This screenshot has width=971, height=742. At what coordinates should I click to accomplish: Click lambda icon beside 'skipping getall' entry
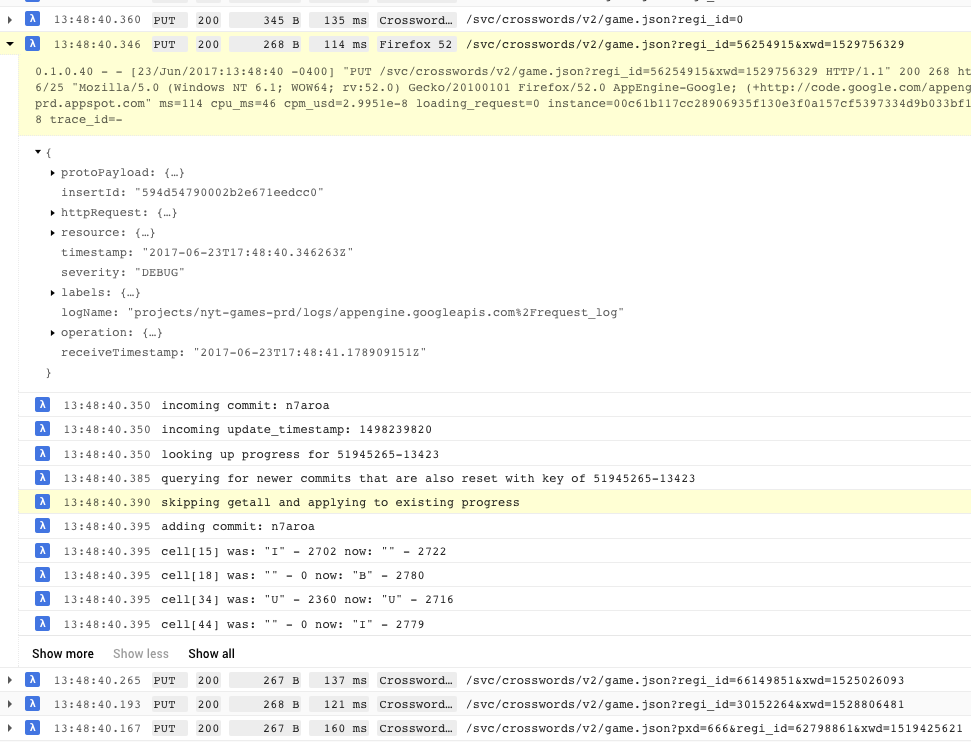click(x=42, y=502)
